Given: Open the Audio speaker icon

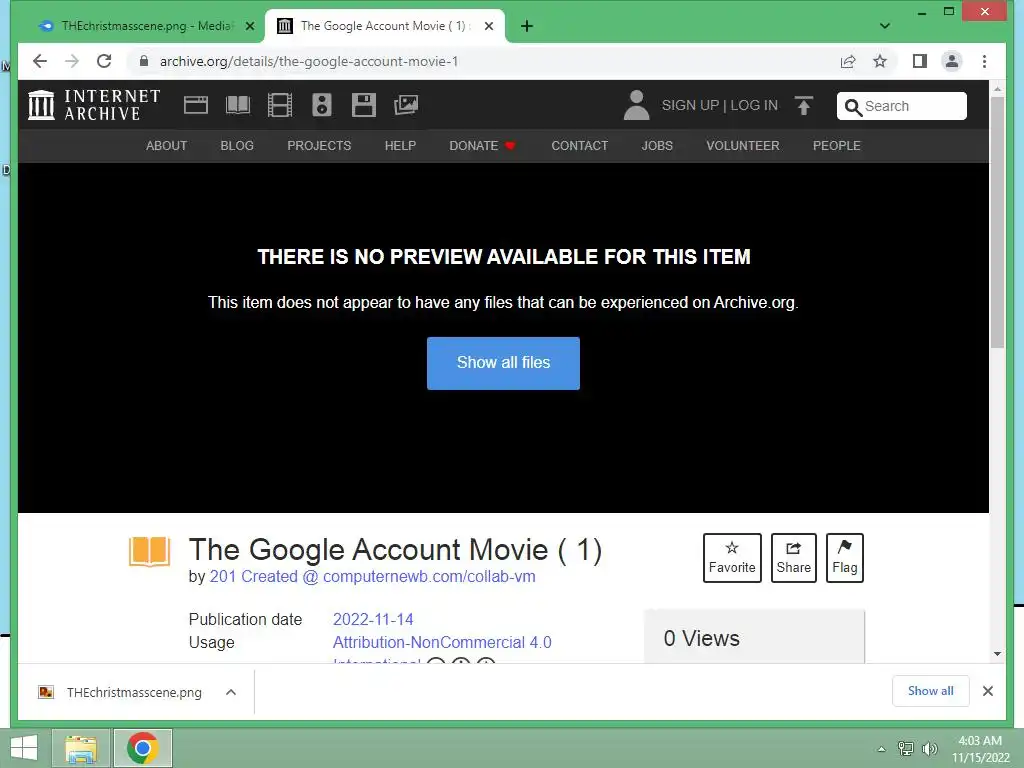Looking at the screenshot, I should click(322, 105).
